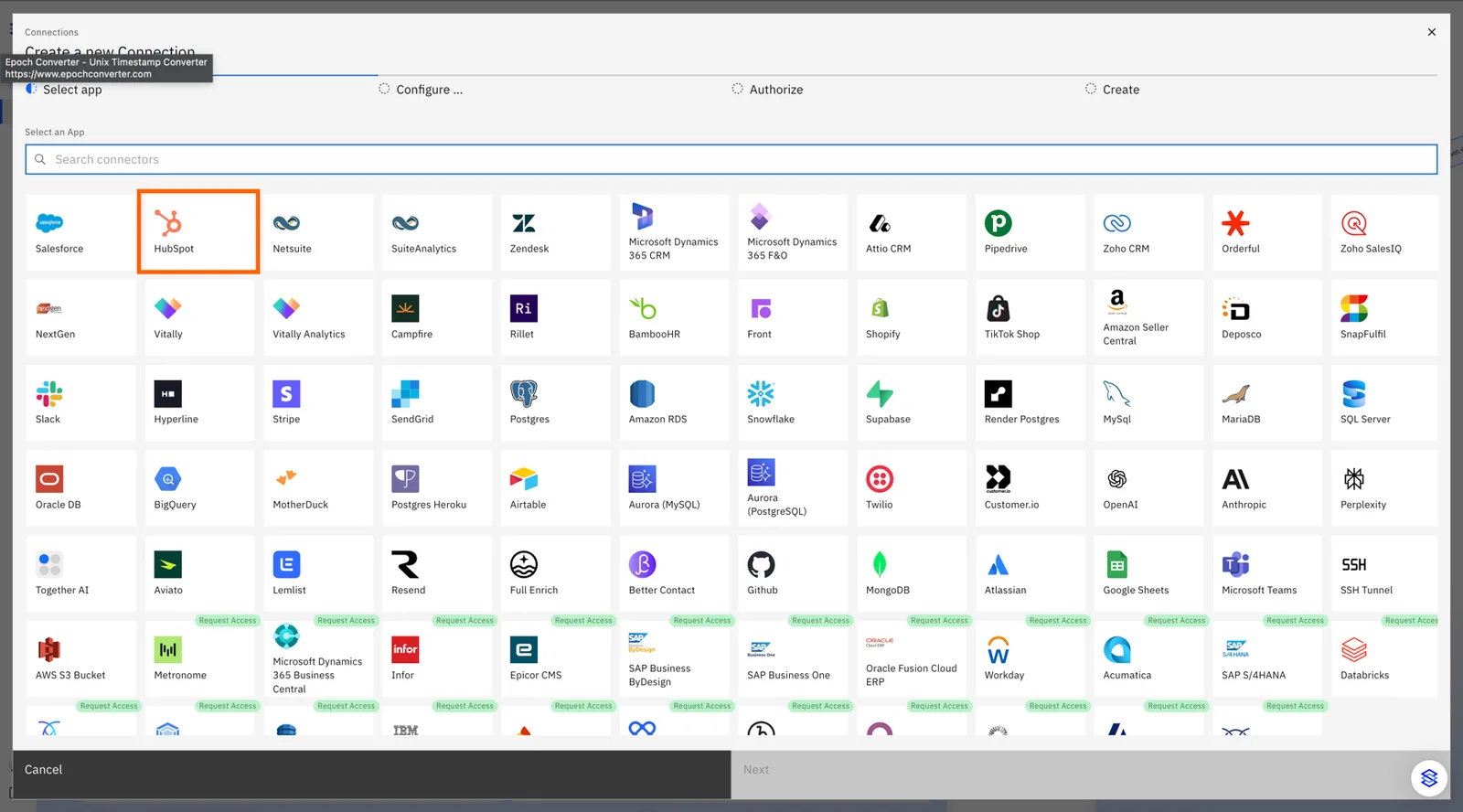The width and height of the screenshot is (1463, 812).
Task: Select the Salesforce connector icon
Action: (x=49, y=222)
